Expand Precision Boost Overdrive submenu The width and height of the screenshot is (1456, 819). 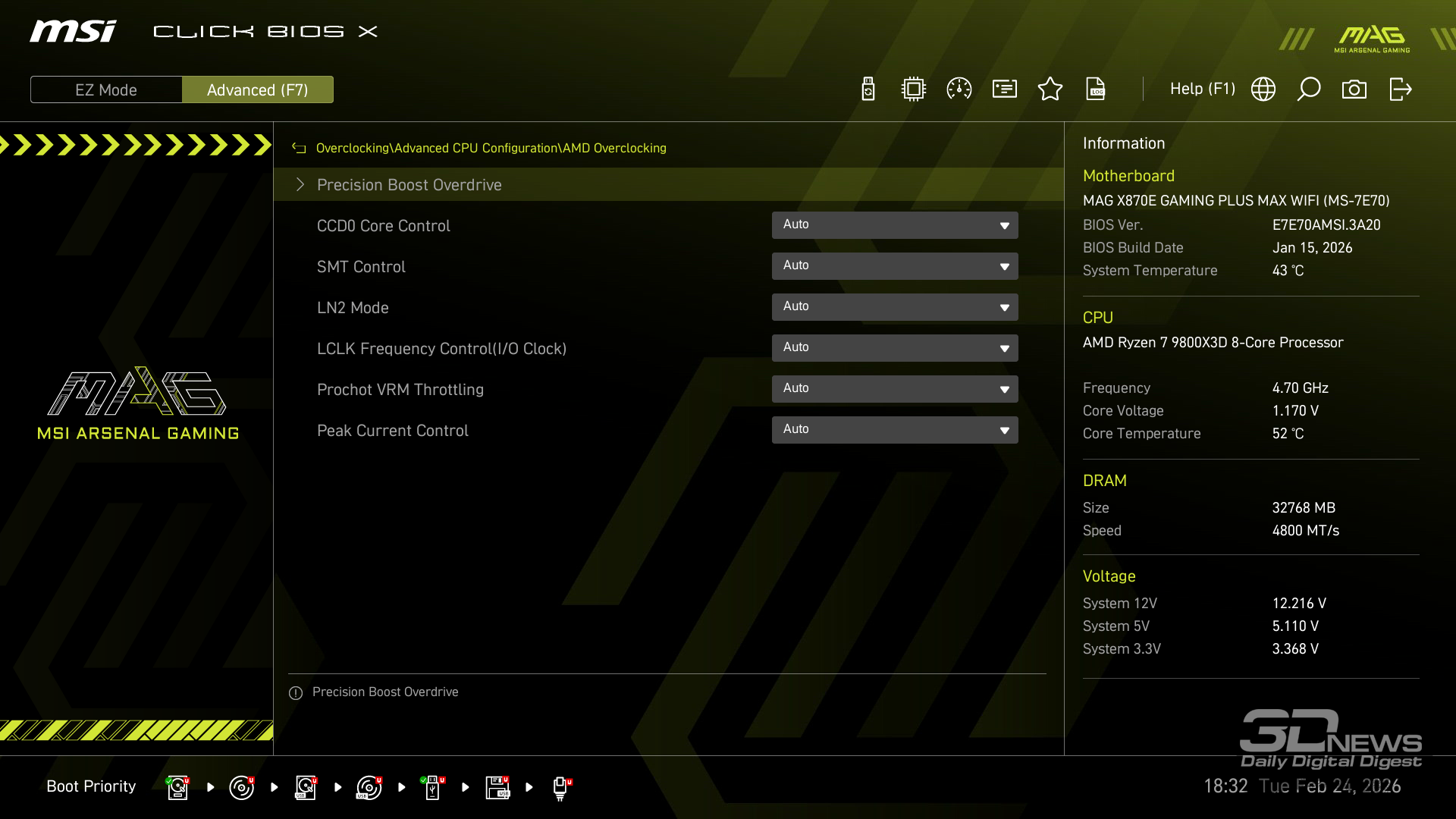tap(409, 185)
